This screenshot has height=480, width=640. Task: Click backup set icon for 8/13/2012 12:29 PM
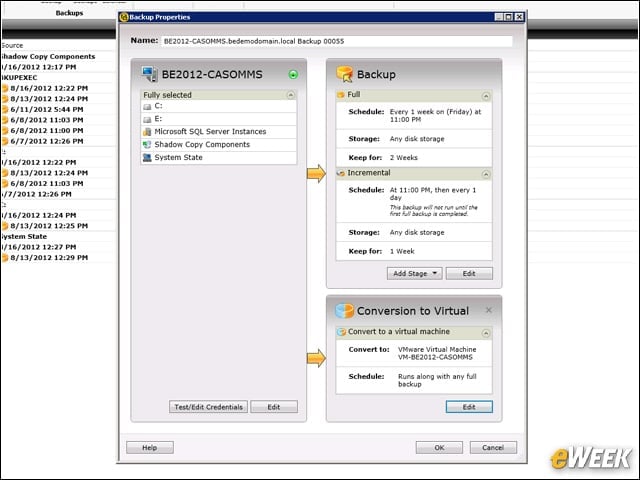tap(5, 258)
